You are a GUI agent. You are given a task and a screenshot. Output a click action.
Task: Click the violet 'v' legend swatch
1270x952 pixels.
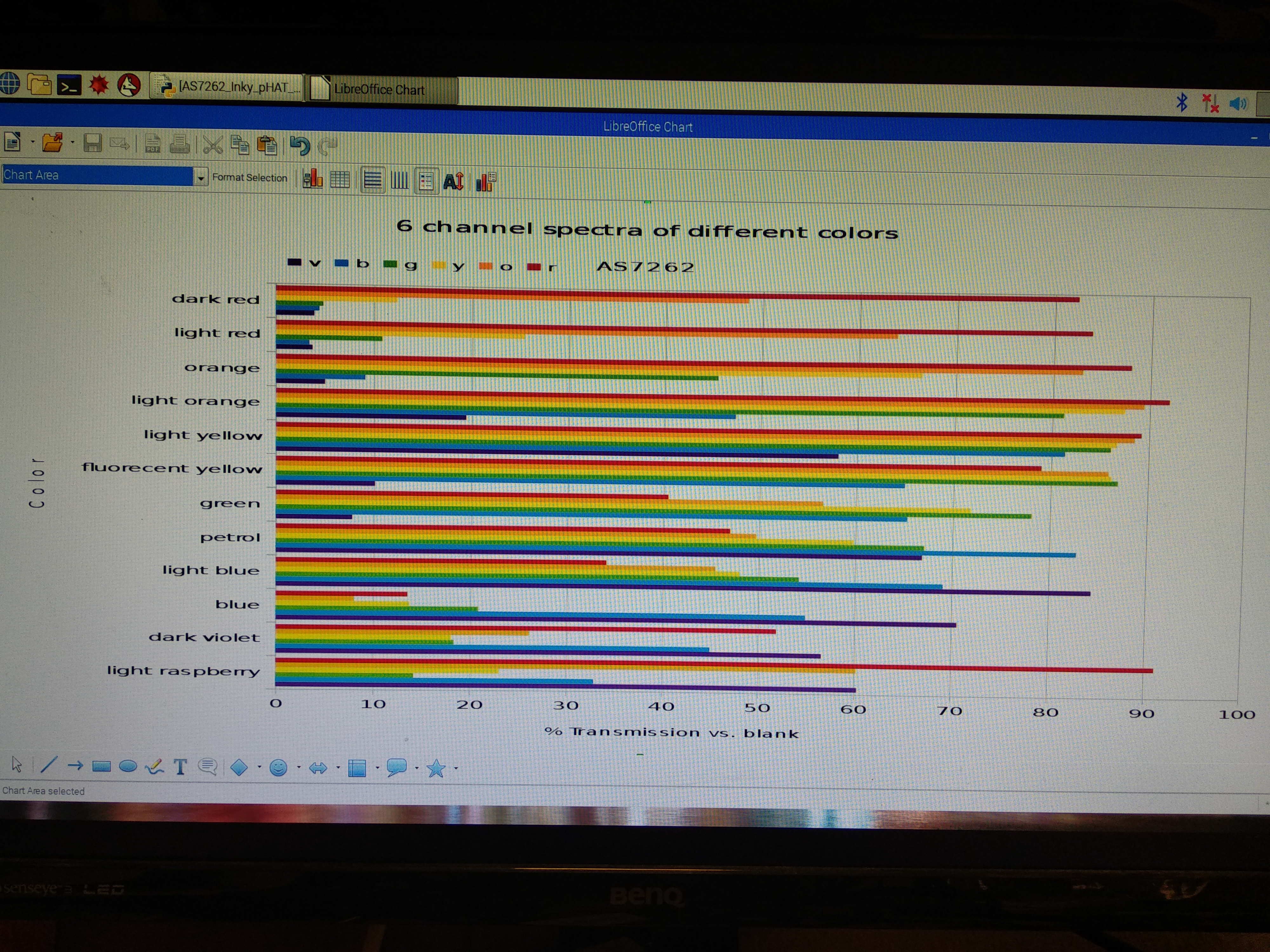pyautogui.click(x=295, y=263)
